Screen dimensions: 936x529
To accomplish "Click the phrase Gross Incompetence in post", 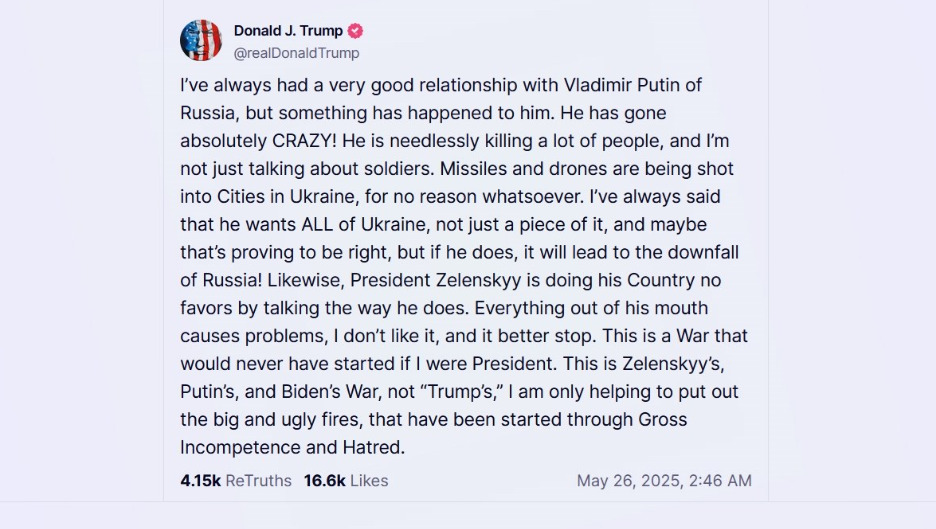I will point(663,419).
